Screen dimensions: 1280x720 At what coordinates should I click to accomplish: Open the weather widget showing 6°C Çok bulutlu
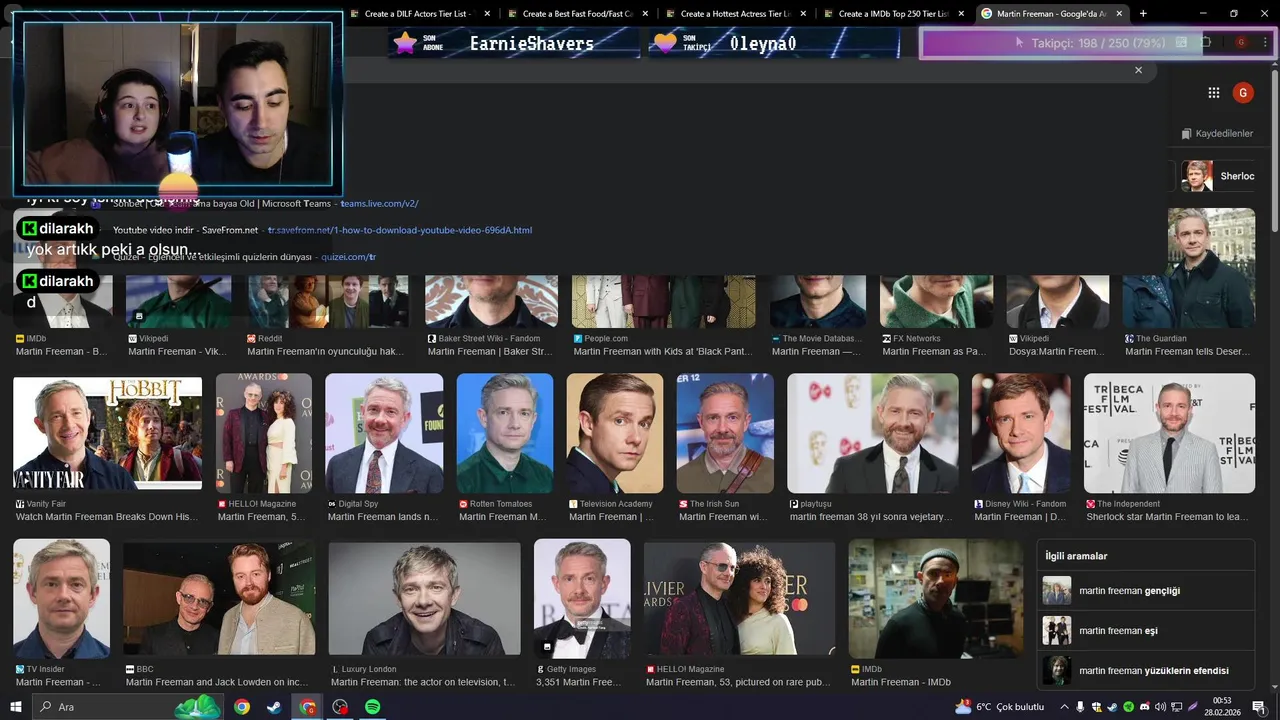tap(999, 707)
